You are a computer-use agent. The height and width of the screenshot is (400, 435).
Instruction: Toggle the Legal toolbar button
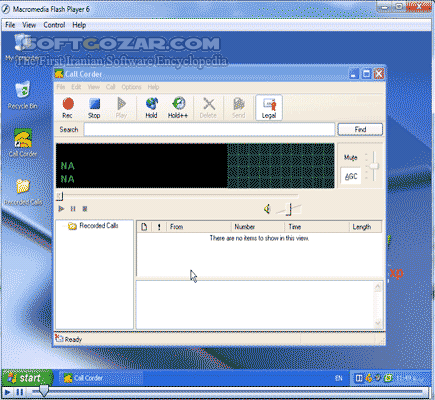(x=269, y=107)
